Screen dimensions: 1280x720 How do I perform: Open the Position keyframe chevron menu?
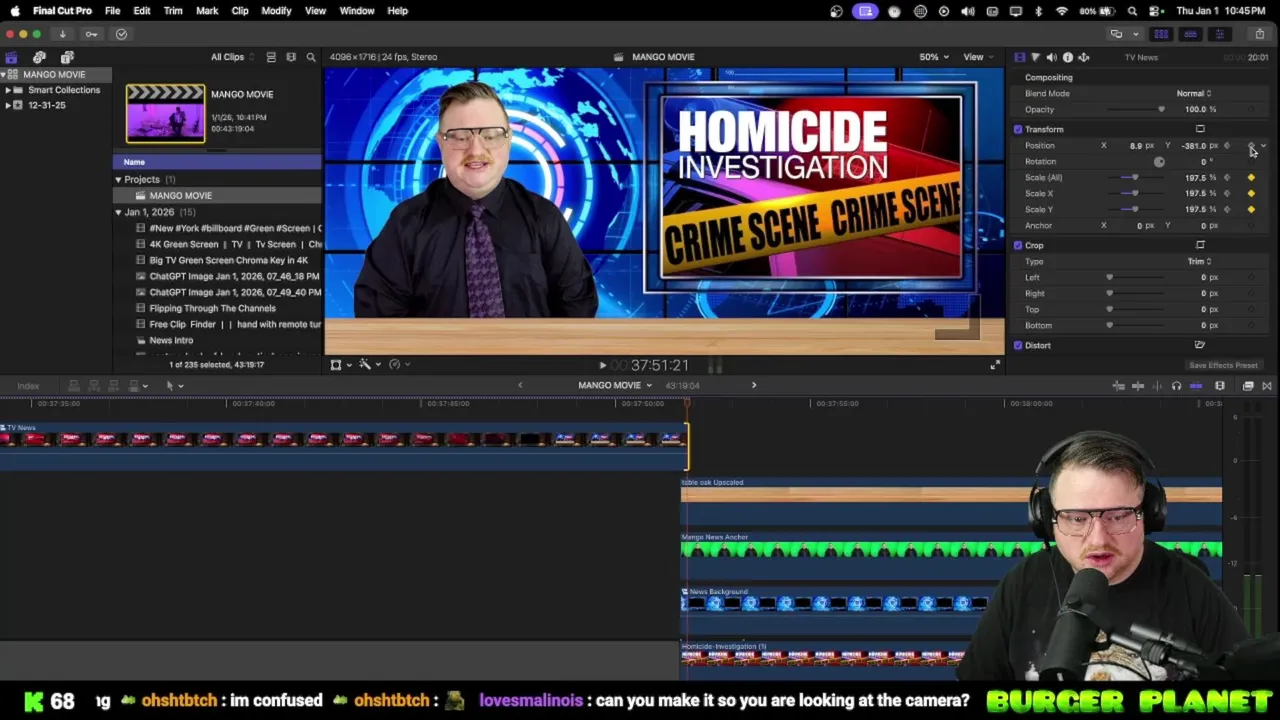point(1263,146)
